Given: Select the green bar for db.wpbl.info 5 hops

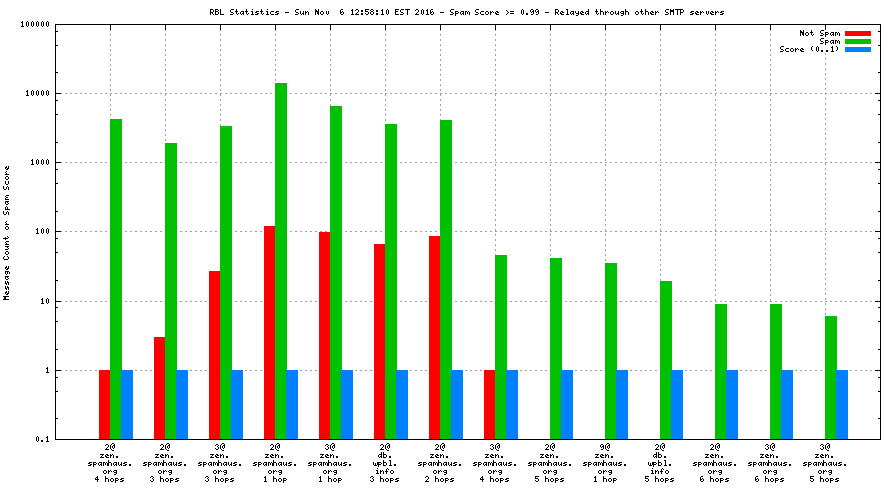Looking at the screenshot, I should pos(666,359).
